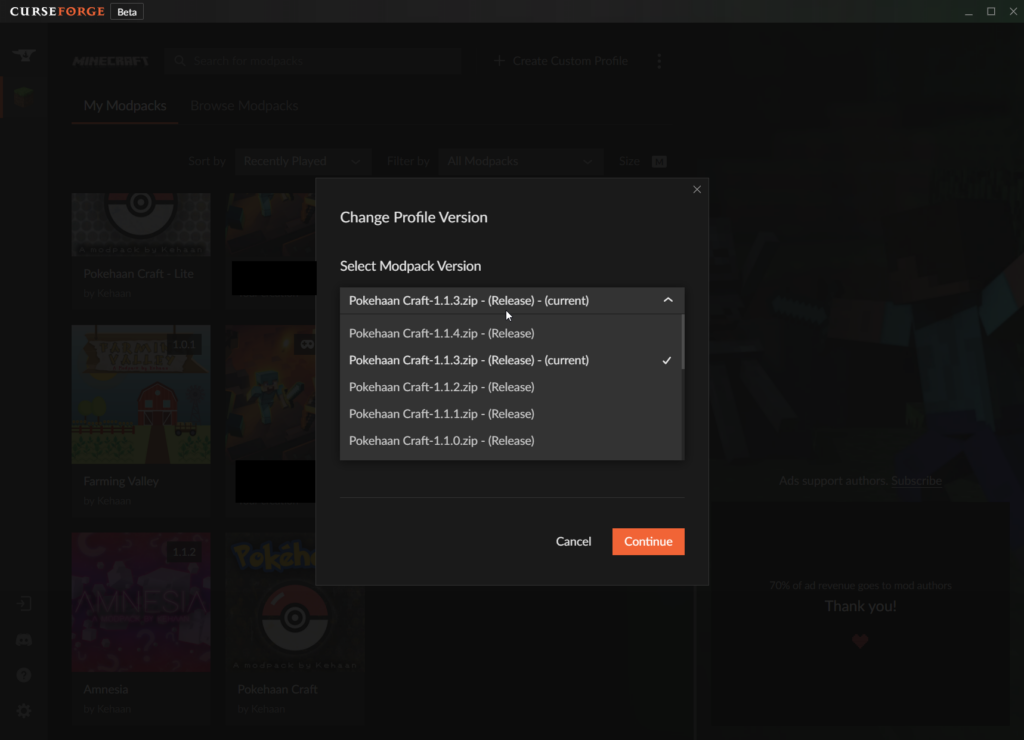Open the Amnesia modpack thumbnail
1024x740 pixels.
[x=141, y=602]
